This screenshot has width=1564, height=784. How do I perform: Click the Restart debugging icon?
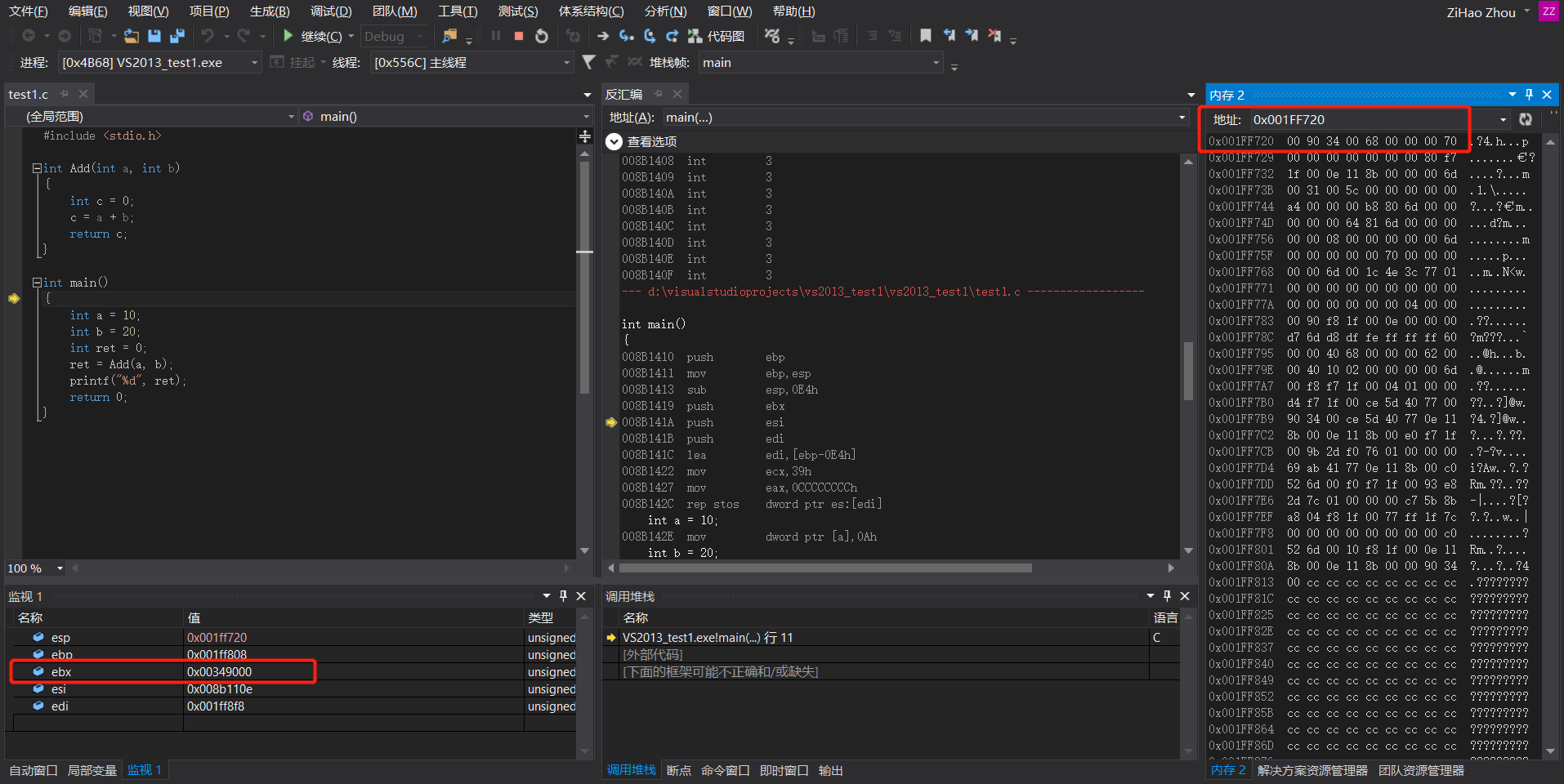542,36
